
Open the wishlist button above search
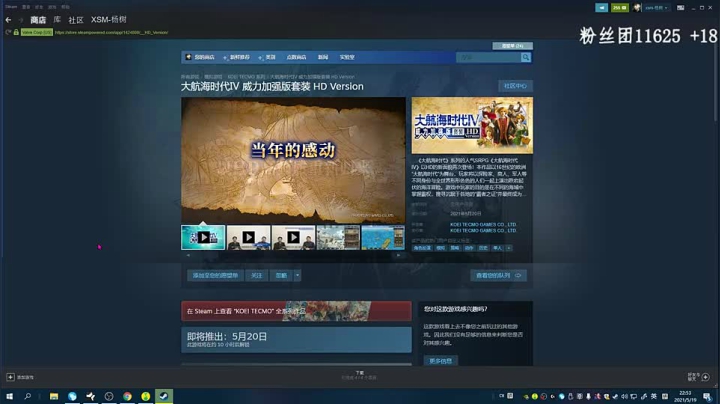point(512,46)
